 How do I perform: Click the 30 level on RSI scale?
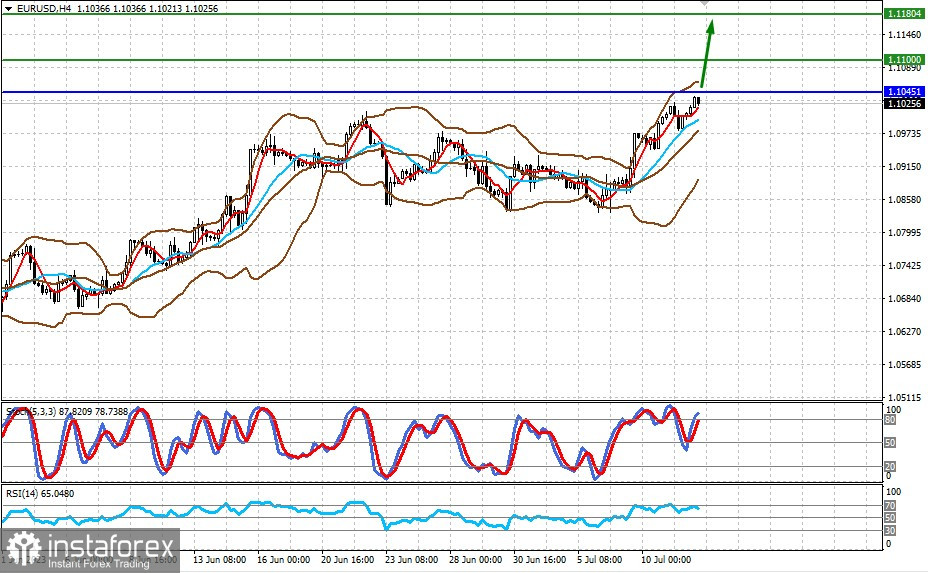point(890,530)
